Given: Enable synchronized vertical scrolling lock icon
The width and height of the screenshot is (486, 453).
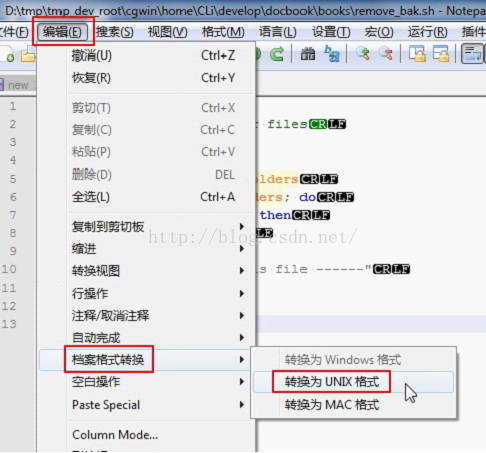Looking at the screenshot, I should pyautogui.click(x=417, y=54).
